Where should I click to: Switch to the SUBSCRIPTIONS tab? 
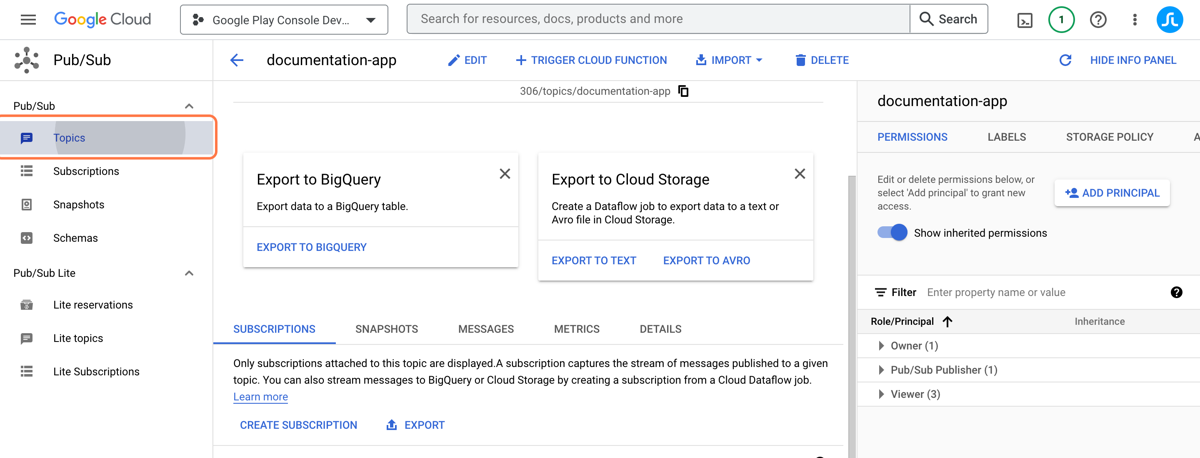274,329
